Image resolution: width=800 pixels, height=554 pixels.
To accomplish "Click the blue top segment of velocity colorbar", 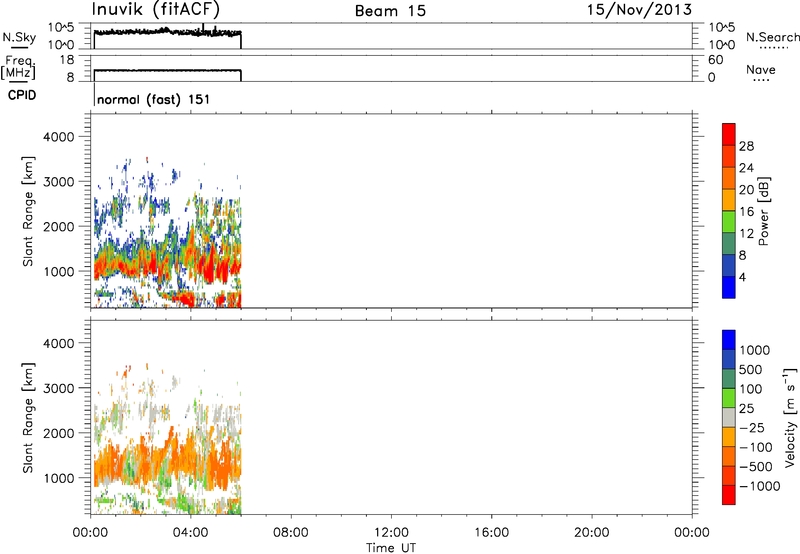I will 729,340.
